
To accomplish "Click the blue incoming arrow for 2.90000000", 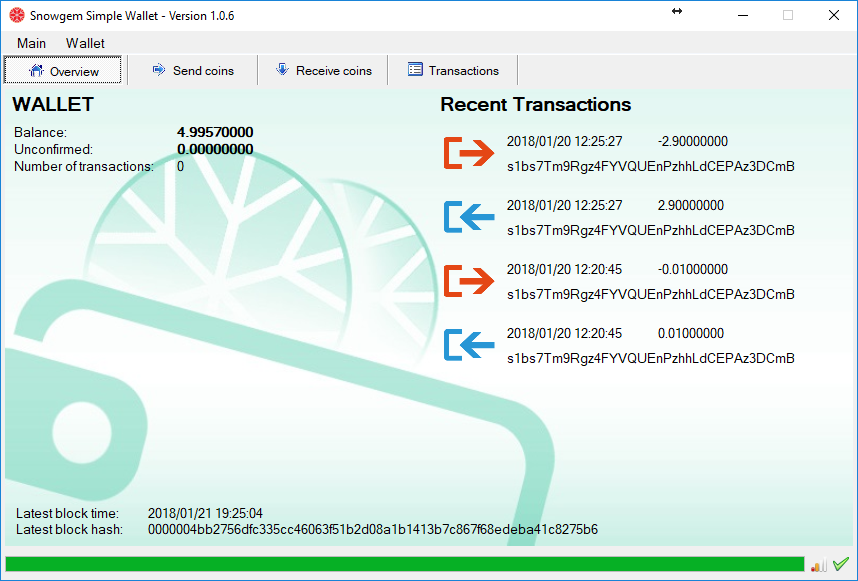I will point(469,217).
